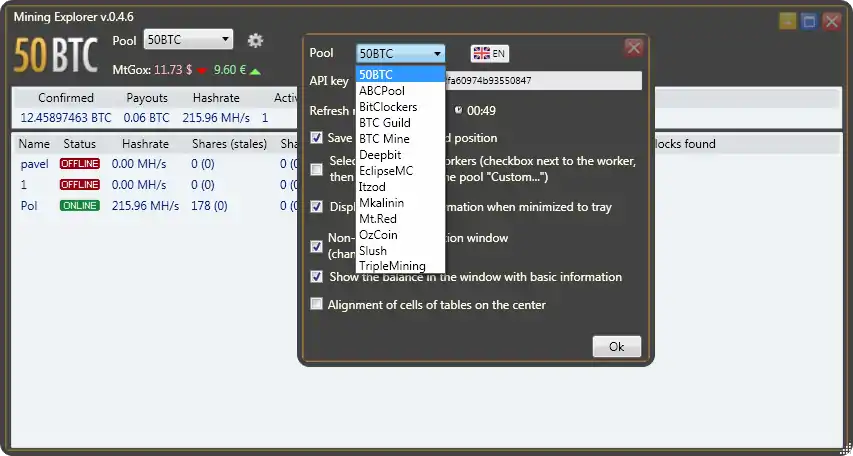Select Deepbit from the pool list

click(x=380, y=155)
